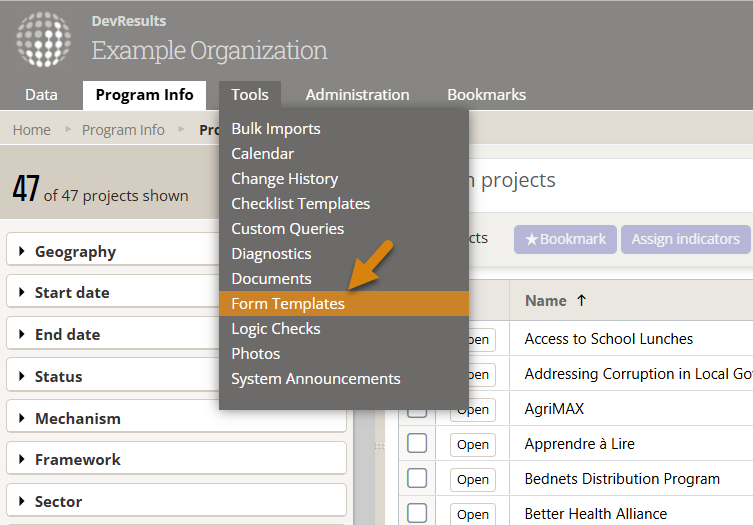Switch to the Administration tab
Viewport: 753px width, 525px height.
[357, 95]
